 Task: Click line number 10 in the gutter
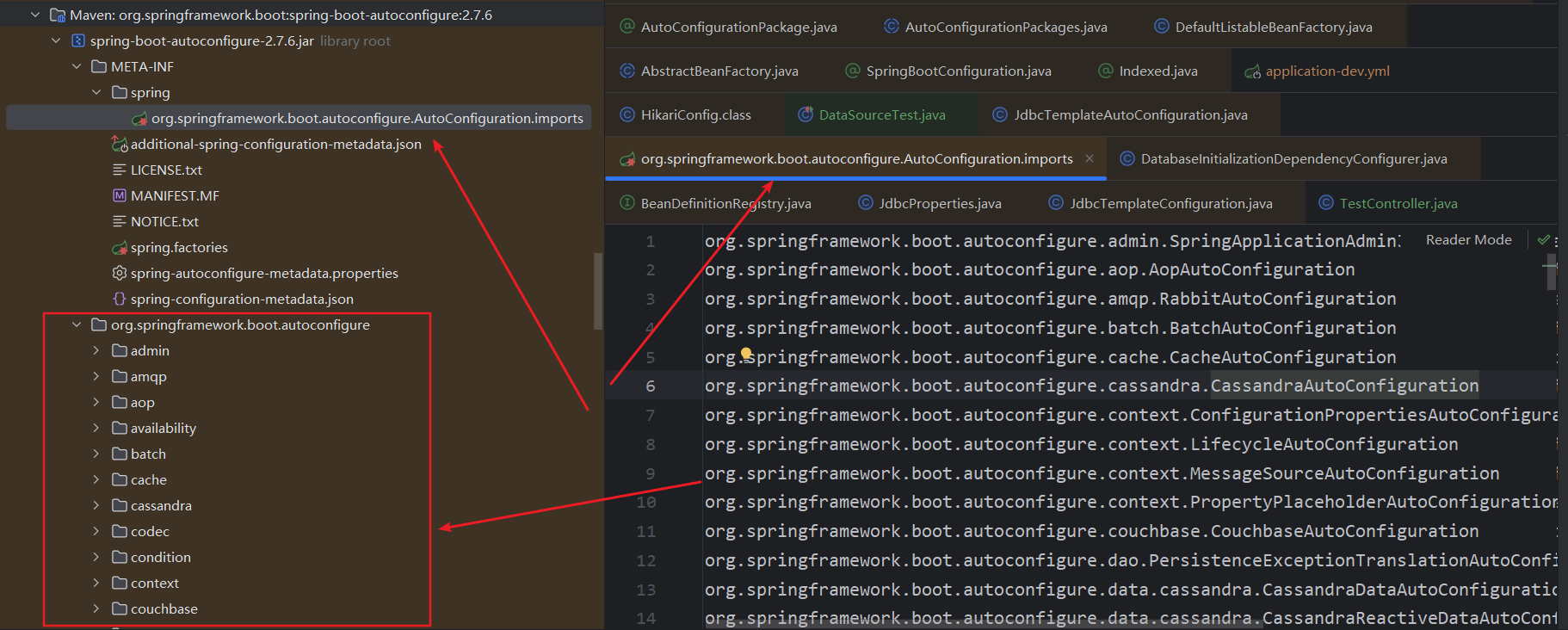coord(646,502)
